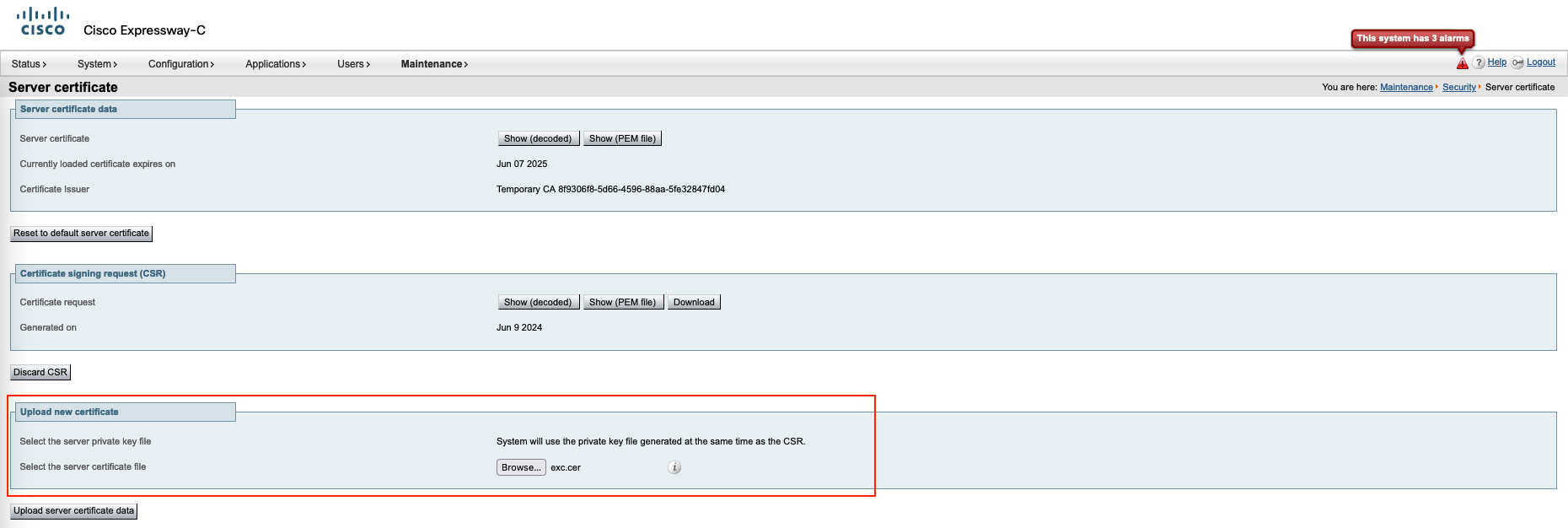The width and height of the screenshot is (1568, 528).
Task: Show decoded server certificate
Action: [538, 138]
